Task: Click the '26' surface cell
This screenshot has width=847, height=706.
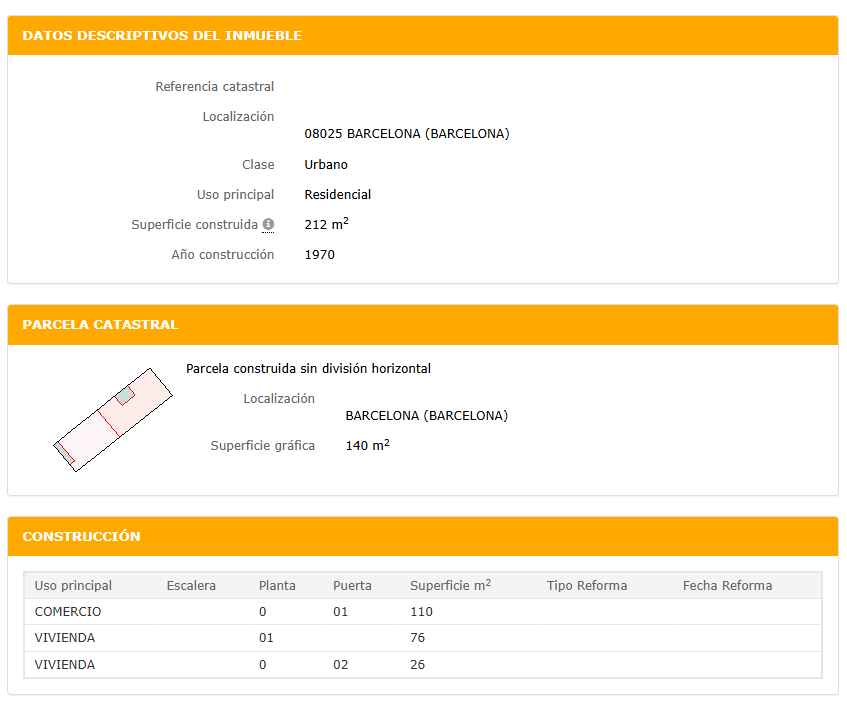Action: [418, 664]
